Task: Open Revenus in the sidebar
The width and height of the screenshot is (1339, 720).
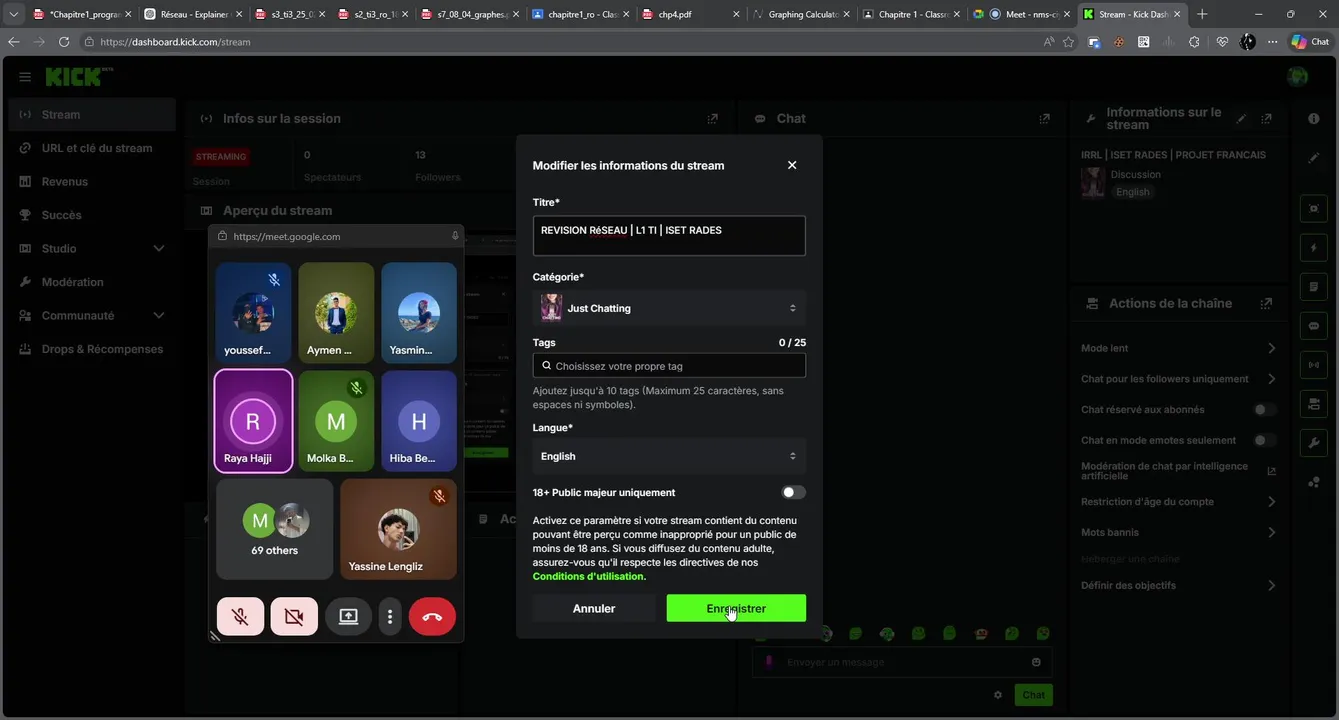Action: 92,181
